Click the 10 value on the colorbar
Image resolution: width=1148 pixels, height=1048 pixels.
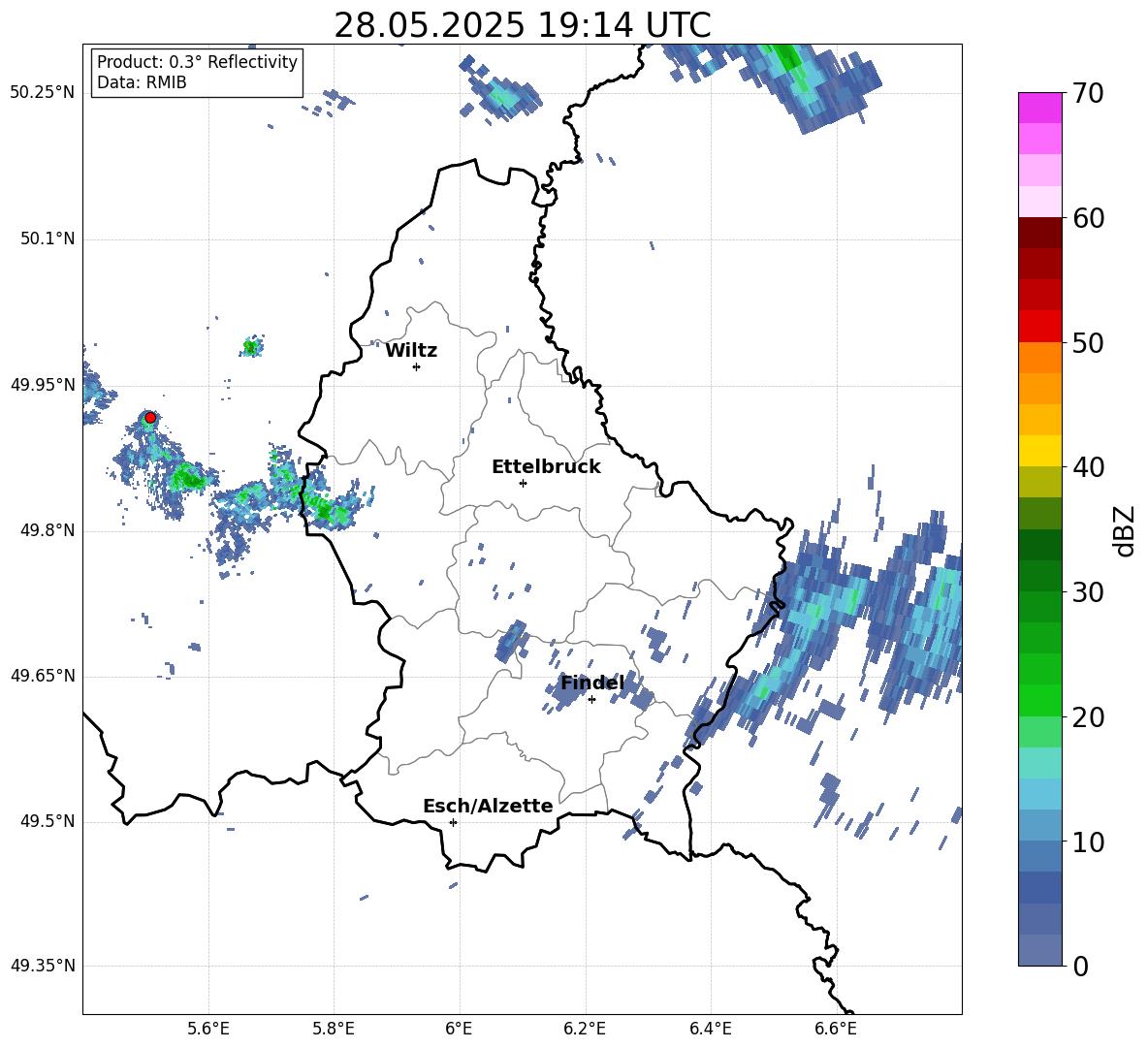pyautogui.click(x=1089, y=842)
